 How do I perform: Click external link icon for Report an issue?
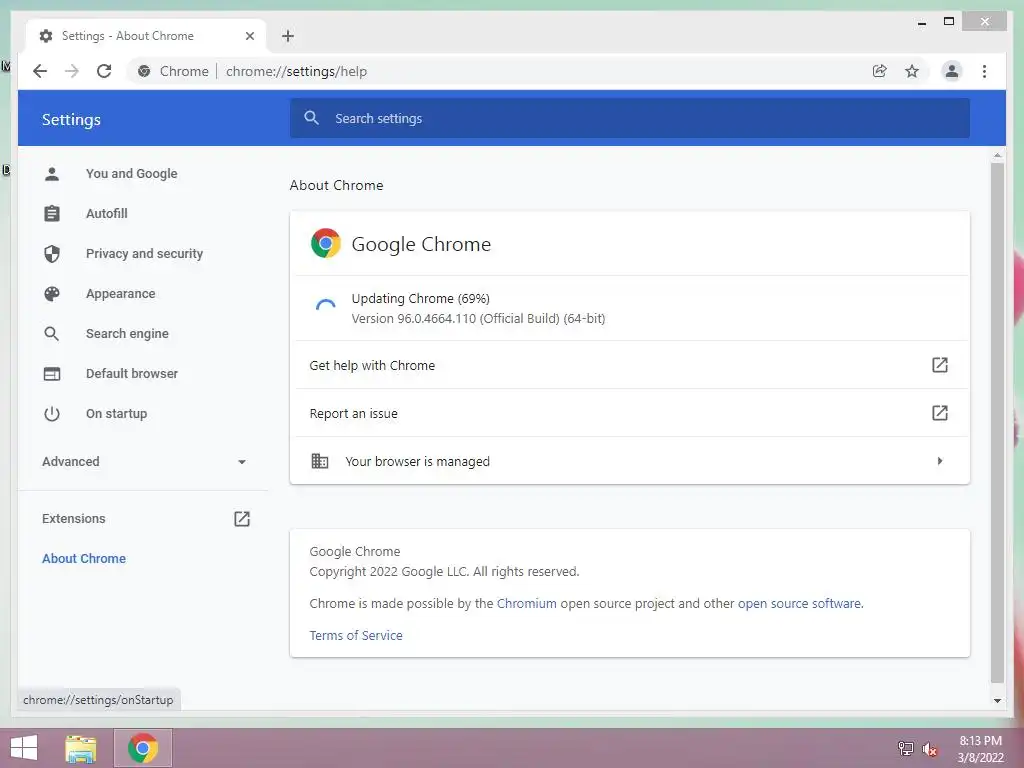[939, 413]
